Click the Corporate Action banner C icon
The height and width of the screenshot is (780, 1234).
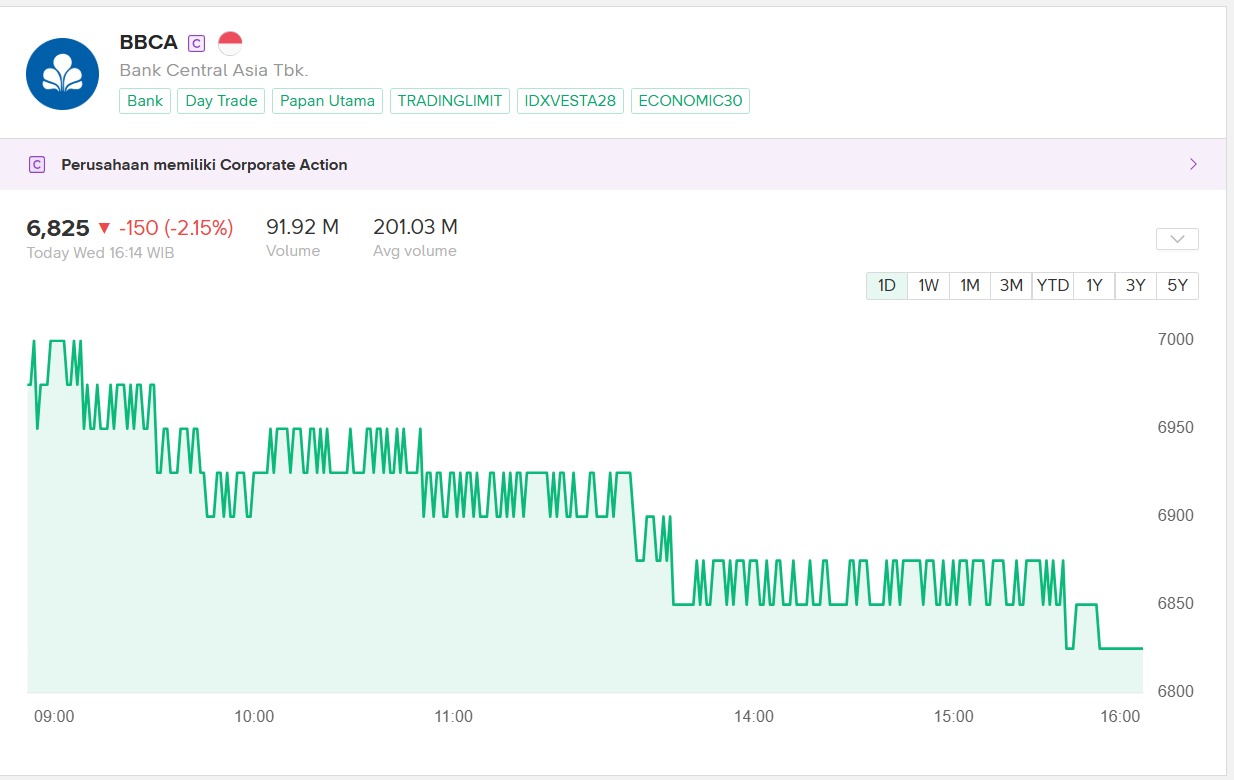(37, 165)
